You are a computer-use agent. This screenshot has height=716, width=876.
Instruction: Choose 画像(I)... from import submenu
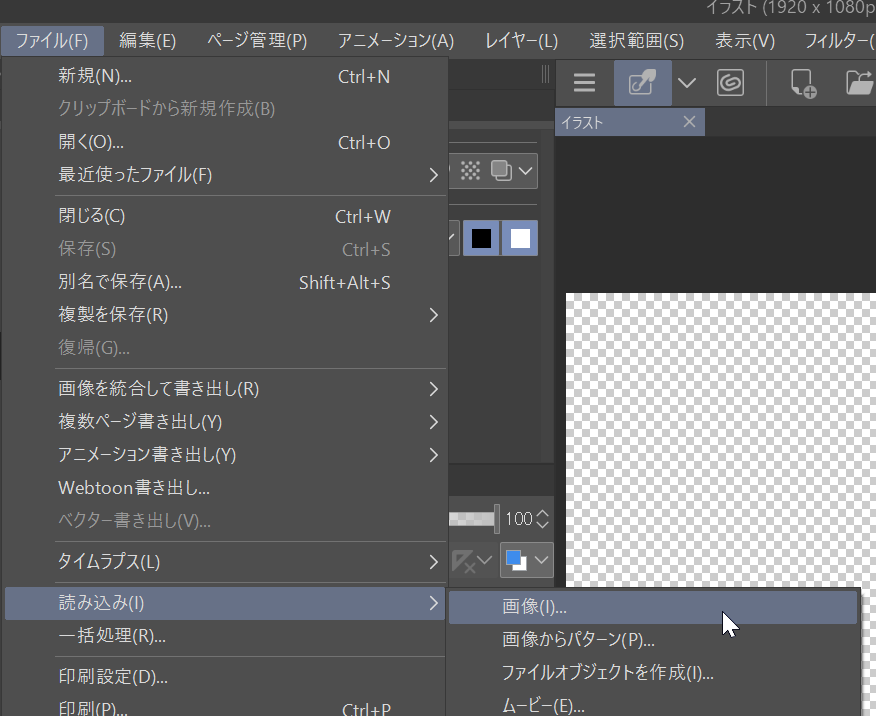tap(534, 606)
